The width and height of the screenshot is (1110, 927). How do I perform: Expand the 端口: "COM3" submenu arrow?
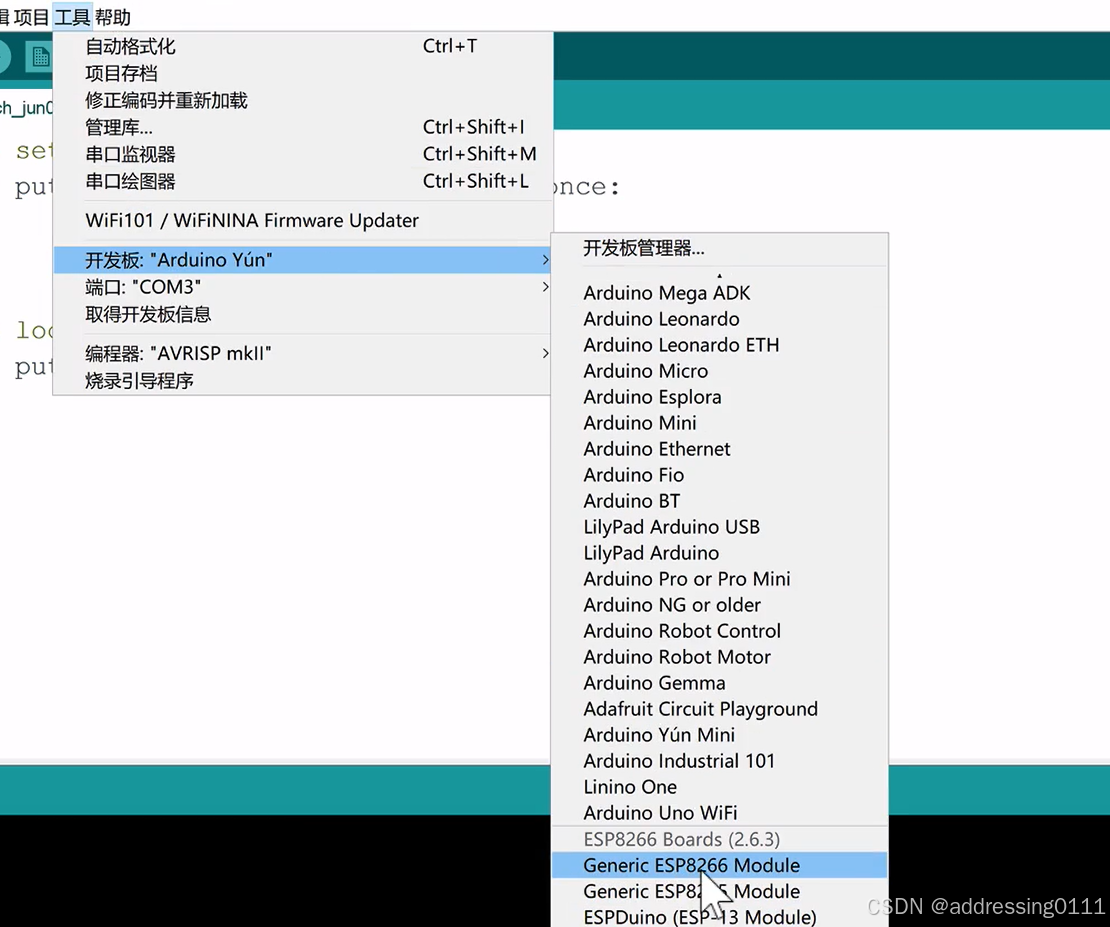545,287
